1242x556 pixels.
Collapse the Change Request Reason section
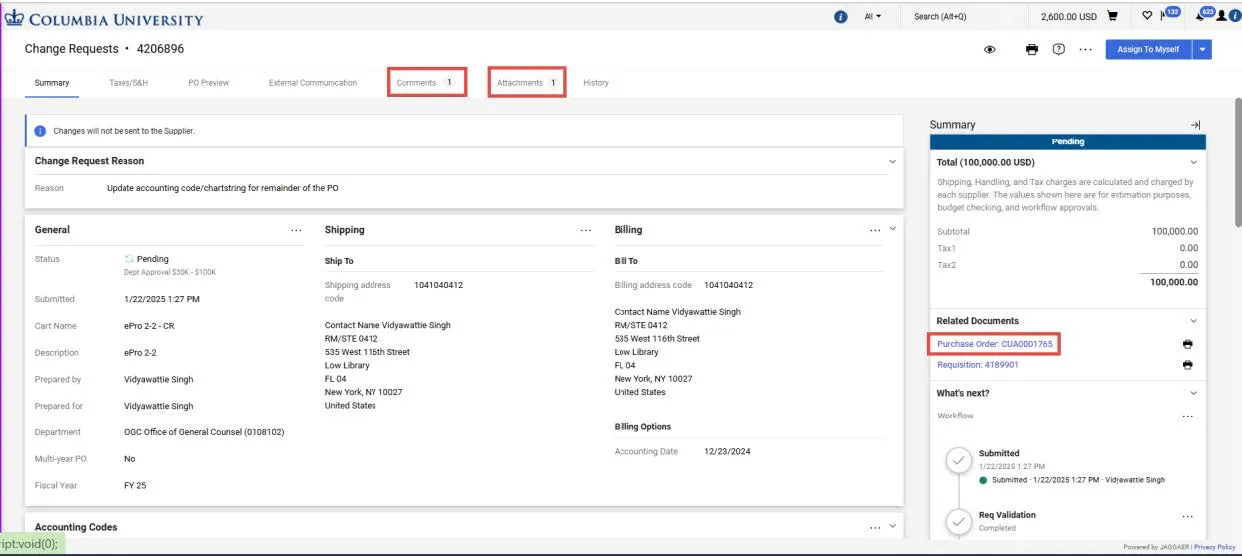(x=892, y=161)
